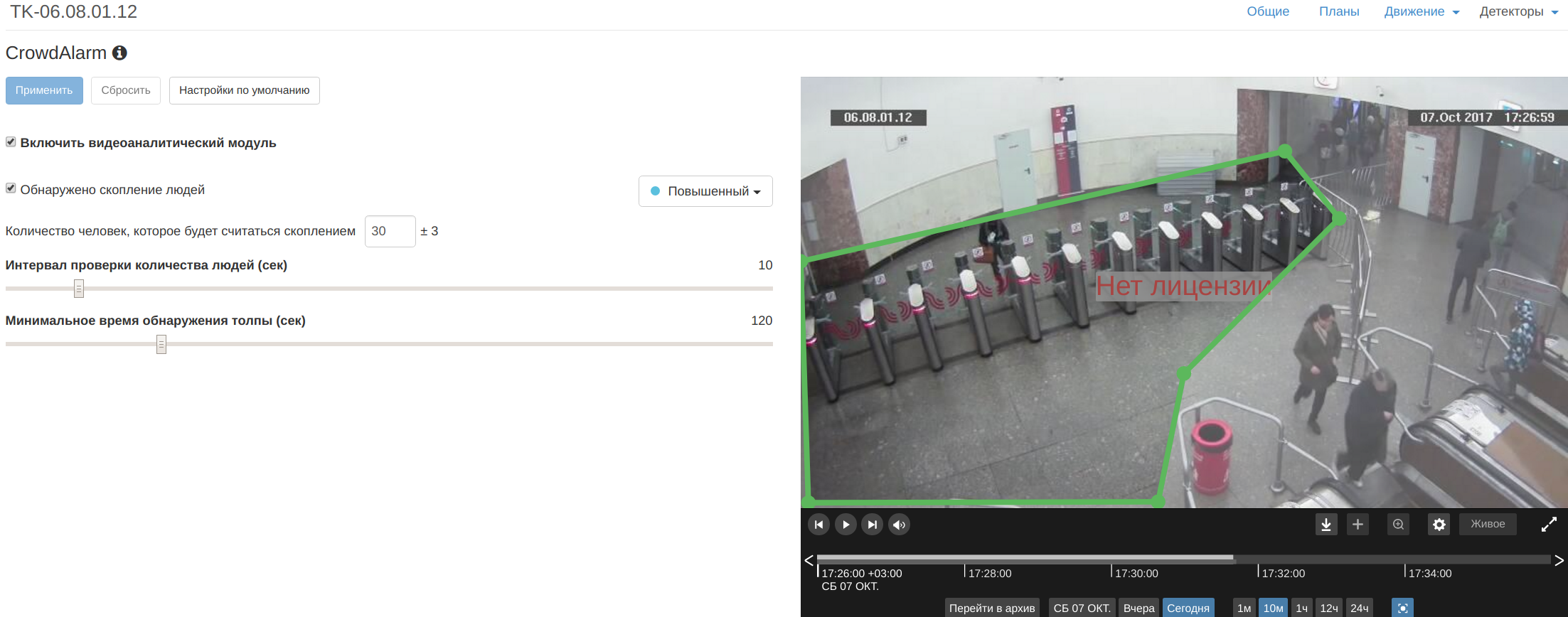Click the camera label '06.08.01.12' overlay
The height and width of the screenshot is (617, 1568).
878,117
